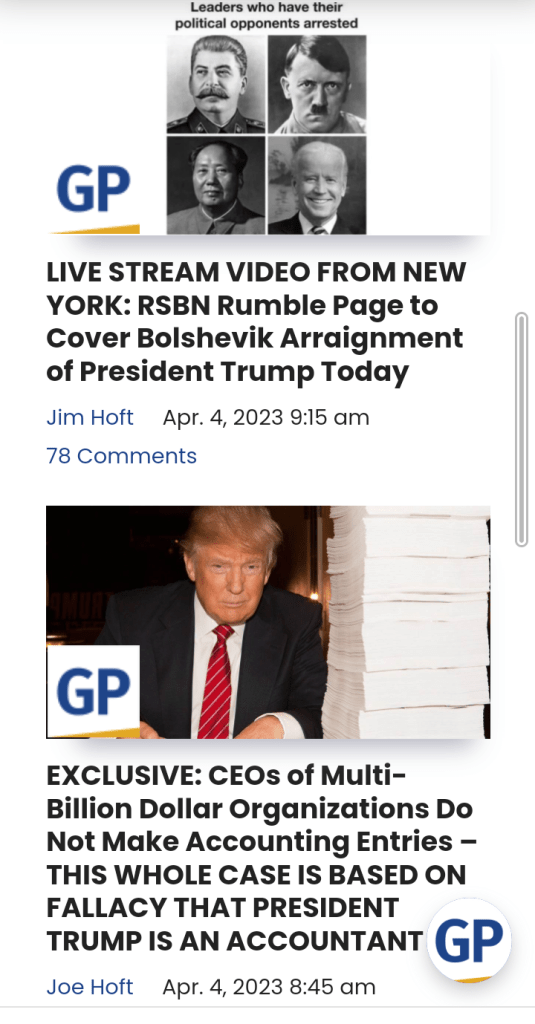Screen dimensions: 535x1024
Task: Open the photo of man beside paper stack
Action: pyautogui.click(x=268, y=622)
